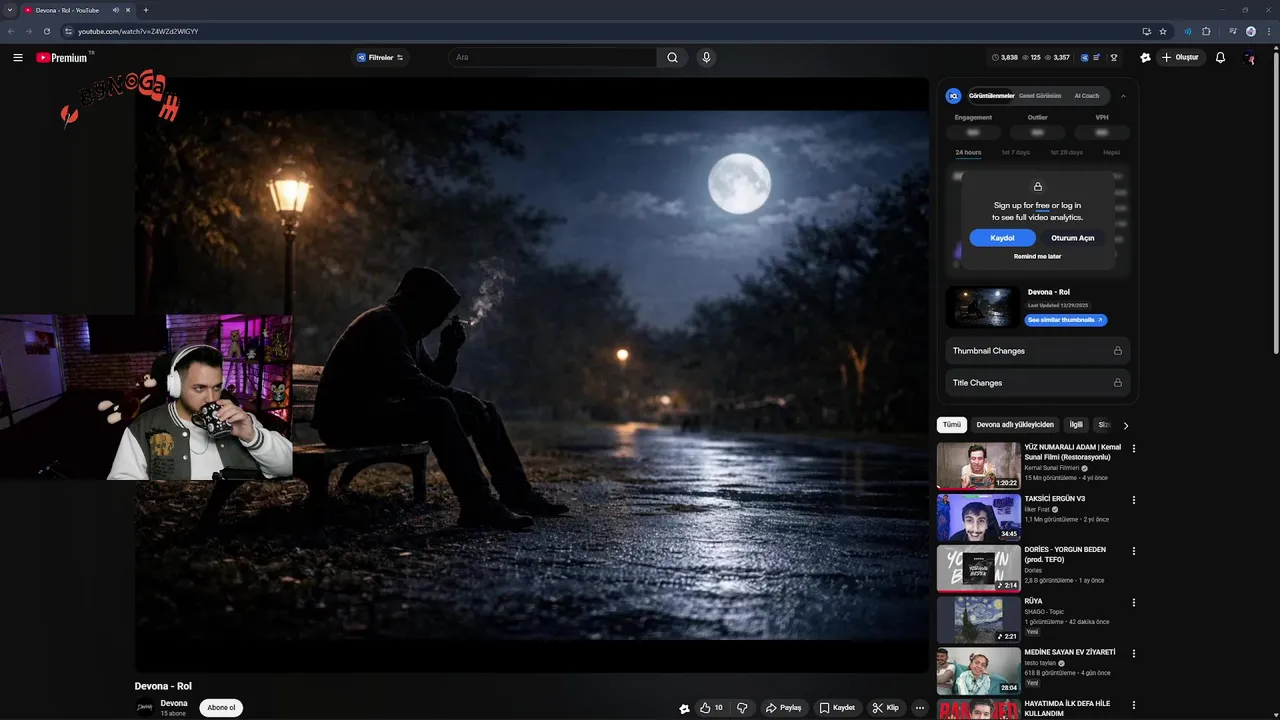
Task: Open options menu for YORGUN BEDEN video
Action: coord(1133,551)
